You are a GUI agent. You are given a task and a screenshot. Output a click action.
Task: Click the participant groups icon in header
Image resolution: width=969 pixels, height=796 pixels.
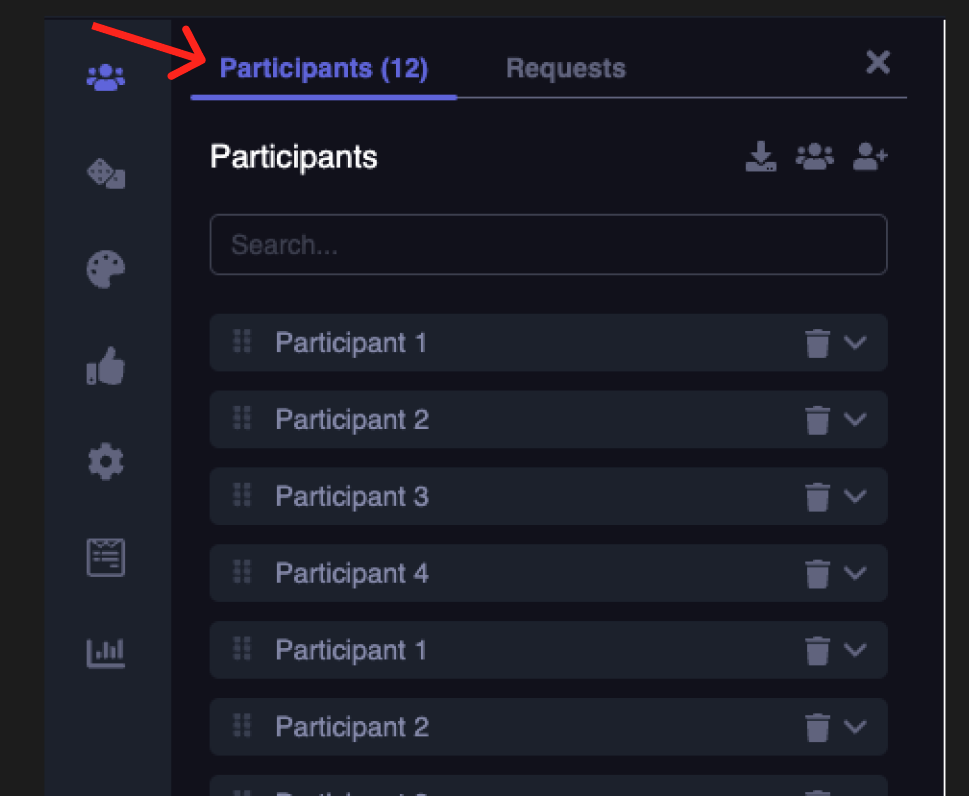pyautogui.click(x=814, y=157)
